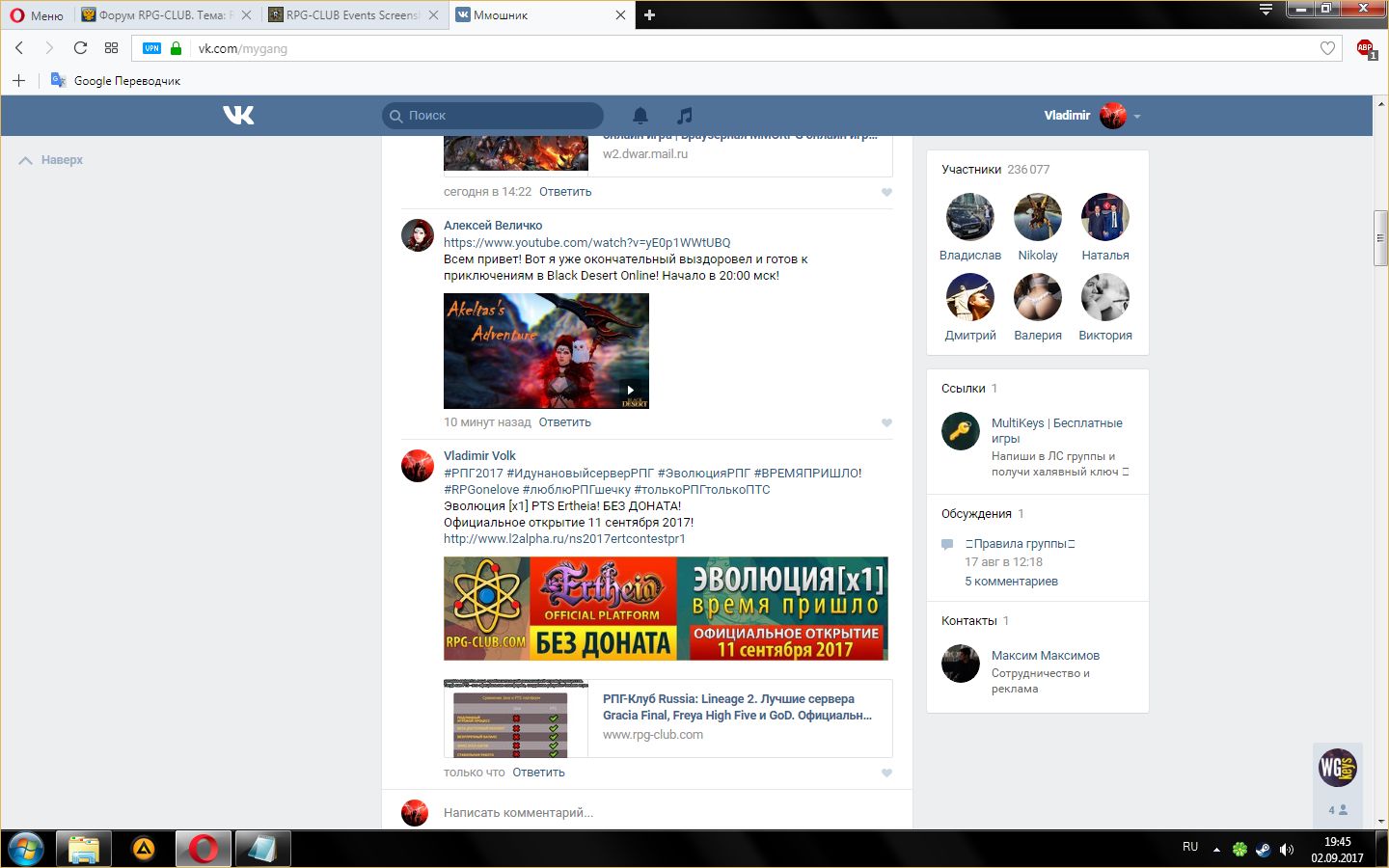Open Алексей Величко profile name

pos(493,226)
